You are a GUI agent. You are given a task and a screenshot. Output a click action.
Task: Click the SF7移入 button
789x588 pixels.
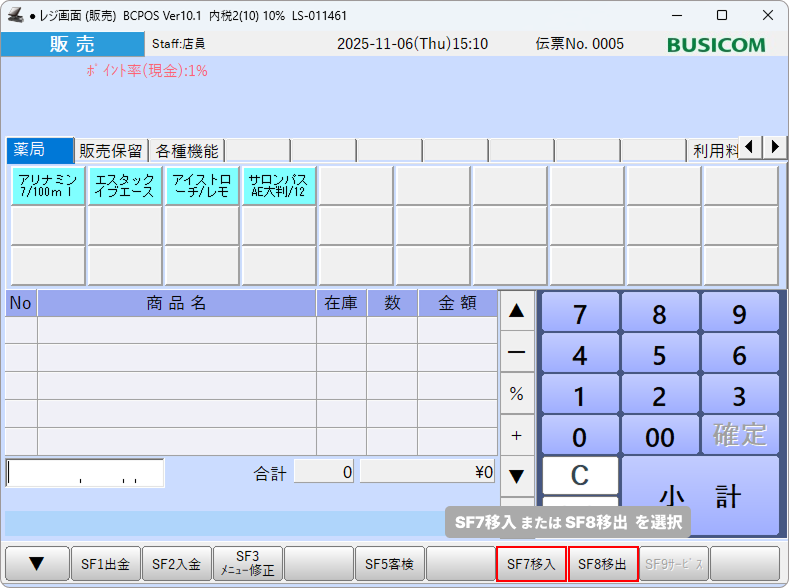pos(531,564)
